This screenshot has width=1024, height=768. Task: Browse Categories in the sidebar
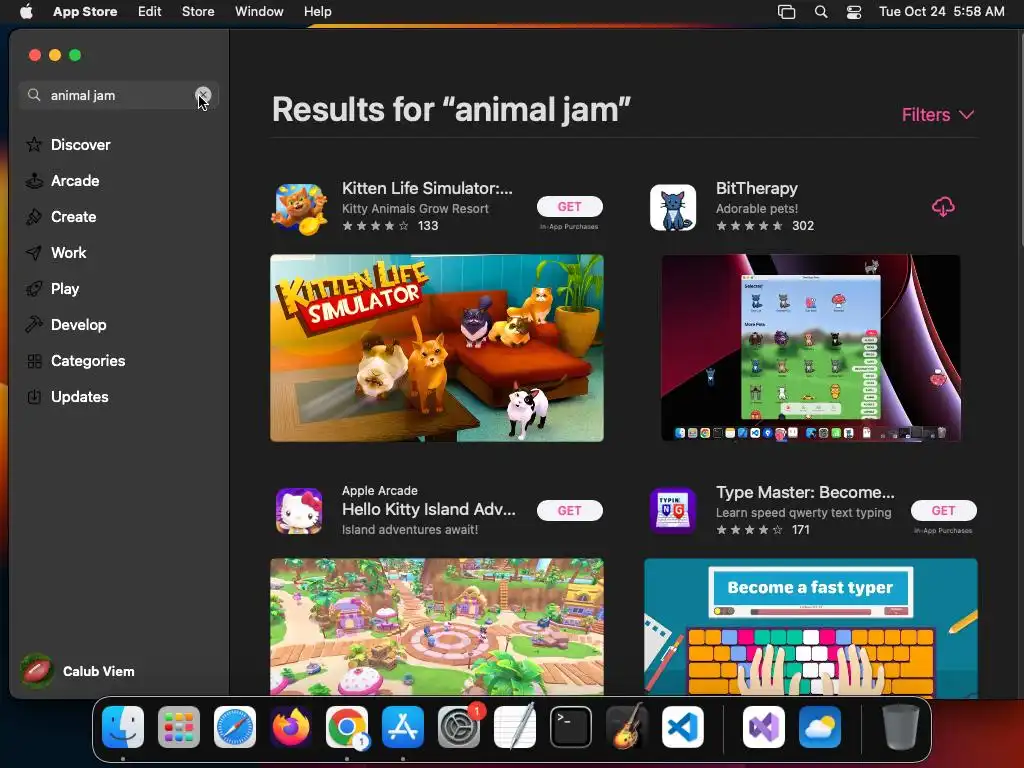(88, 360)
